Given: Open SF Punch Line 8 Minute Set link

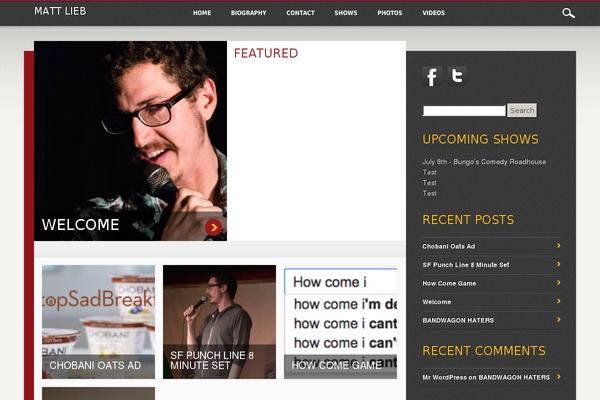Looking at the screenshot, I should click(x=466, y=264).
